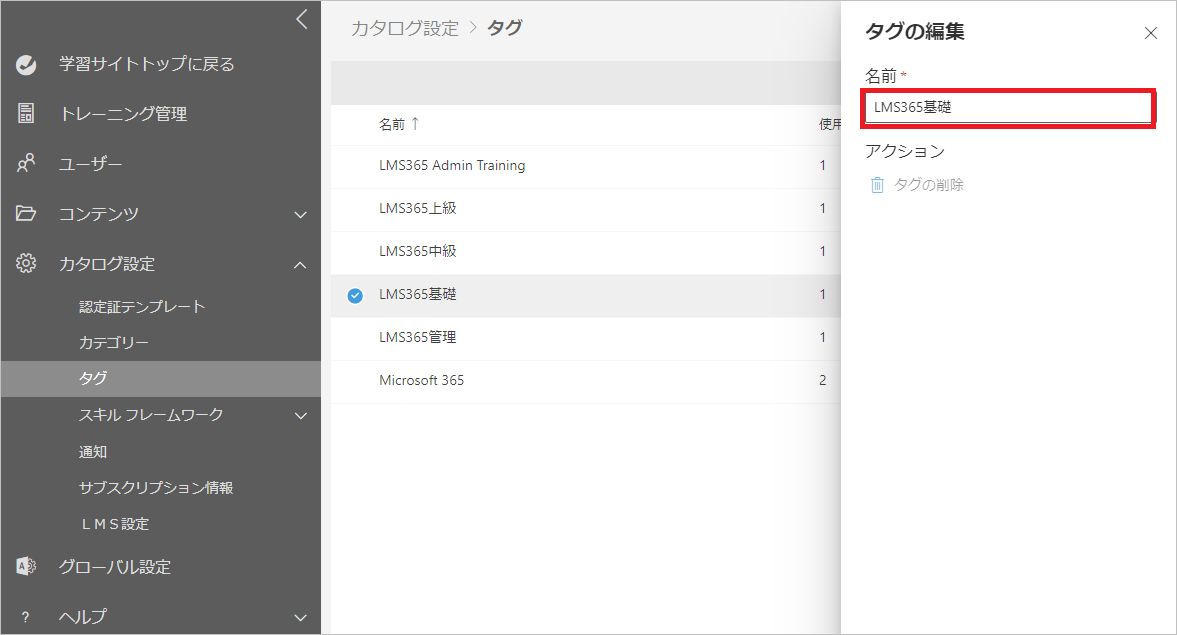Open ユーザー menu item
The height and width of the screenshot is (635, 1177).
pos(90,164)
